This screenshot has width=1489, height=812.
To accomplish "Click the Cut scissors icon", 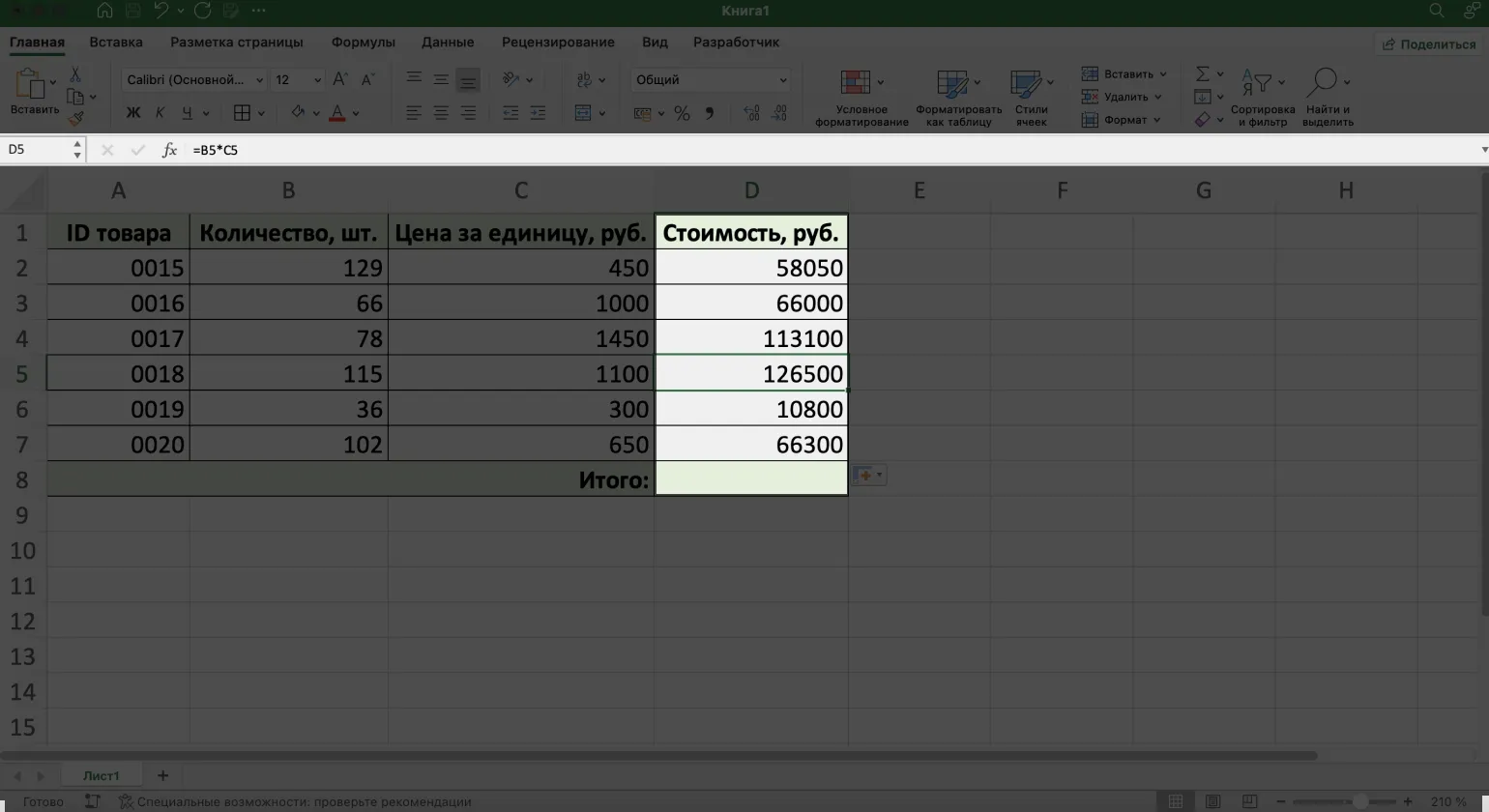I will pyautogui.click(x=75, y=74).
